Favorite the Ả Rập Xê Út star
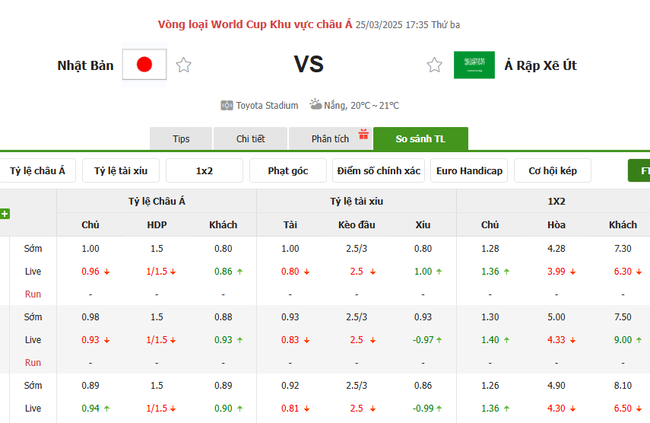Screen dimensions: 650x423 coord(434,66)
